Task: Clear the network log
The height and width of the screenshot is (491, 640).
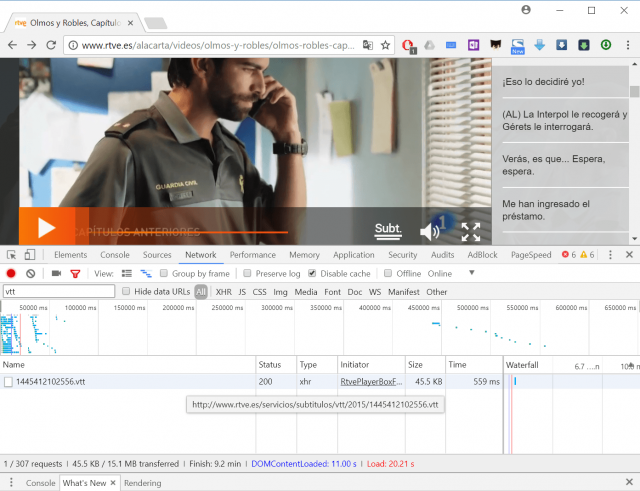Action: click(31, 273)
